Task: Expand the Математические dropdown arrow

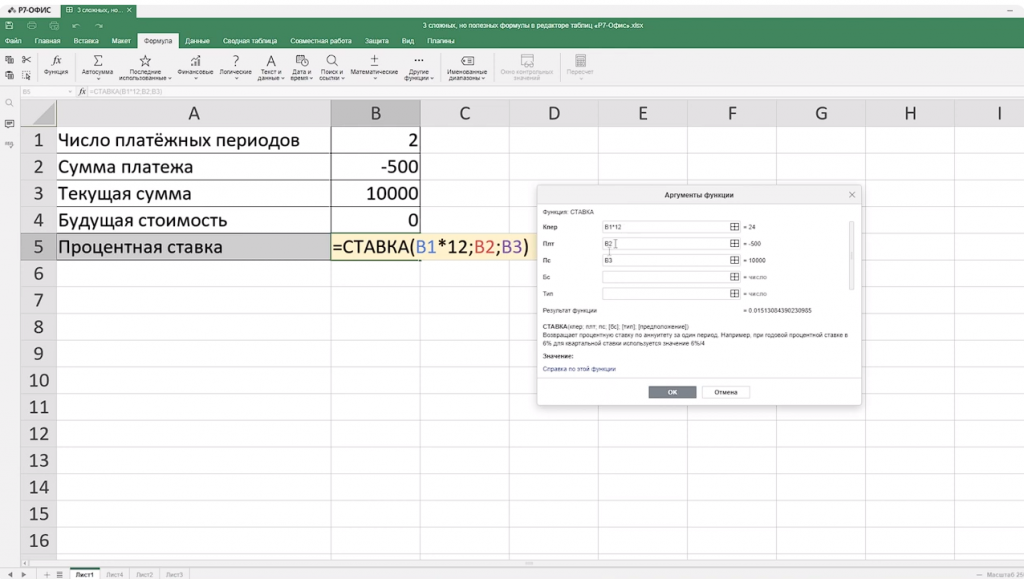Action: (374, 78)
